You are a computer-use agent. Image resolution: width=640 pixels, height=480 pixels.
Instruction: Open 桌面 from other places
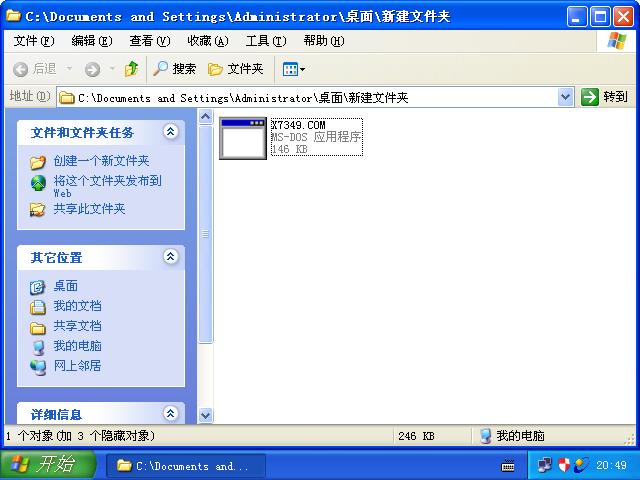[x=66, y=286]
